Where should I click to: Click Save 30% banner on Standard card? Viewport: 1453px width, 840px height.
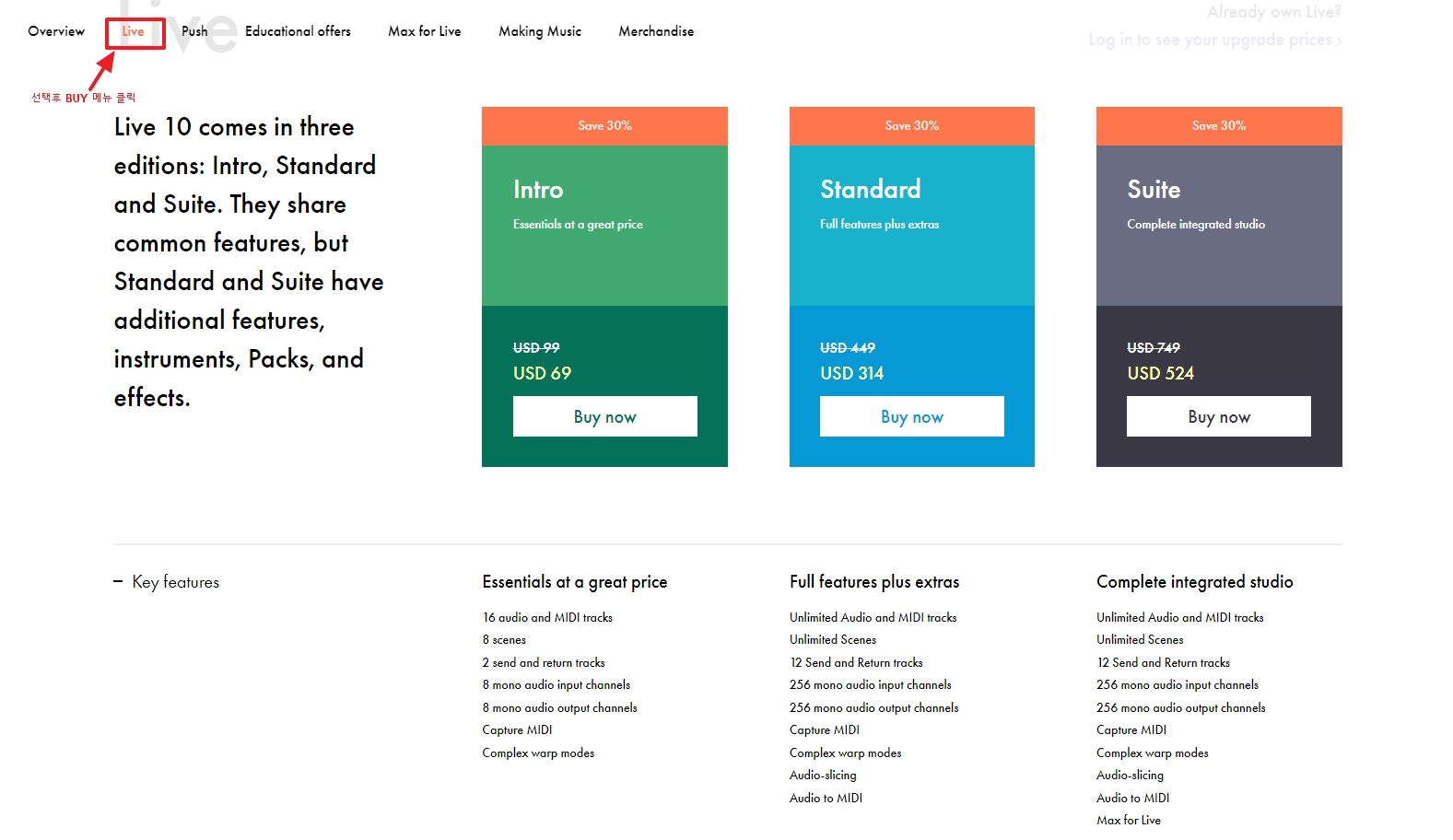[912, 126]
